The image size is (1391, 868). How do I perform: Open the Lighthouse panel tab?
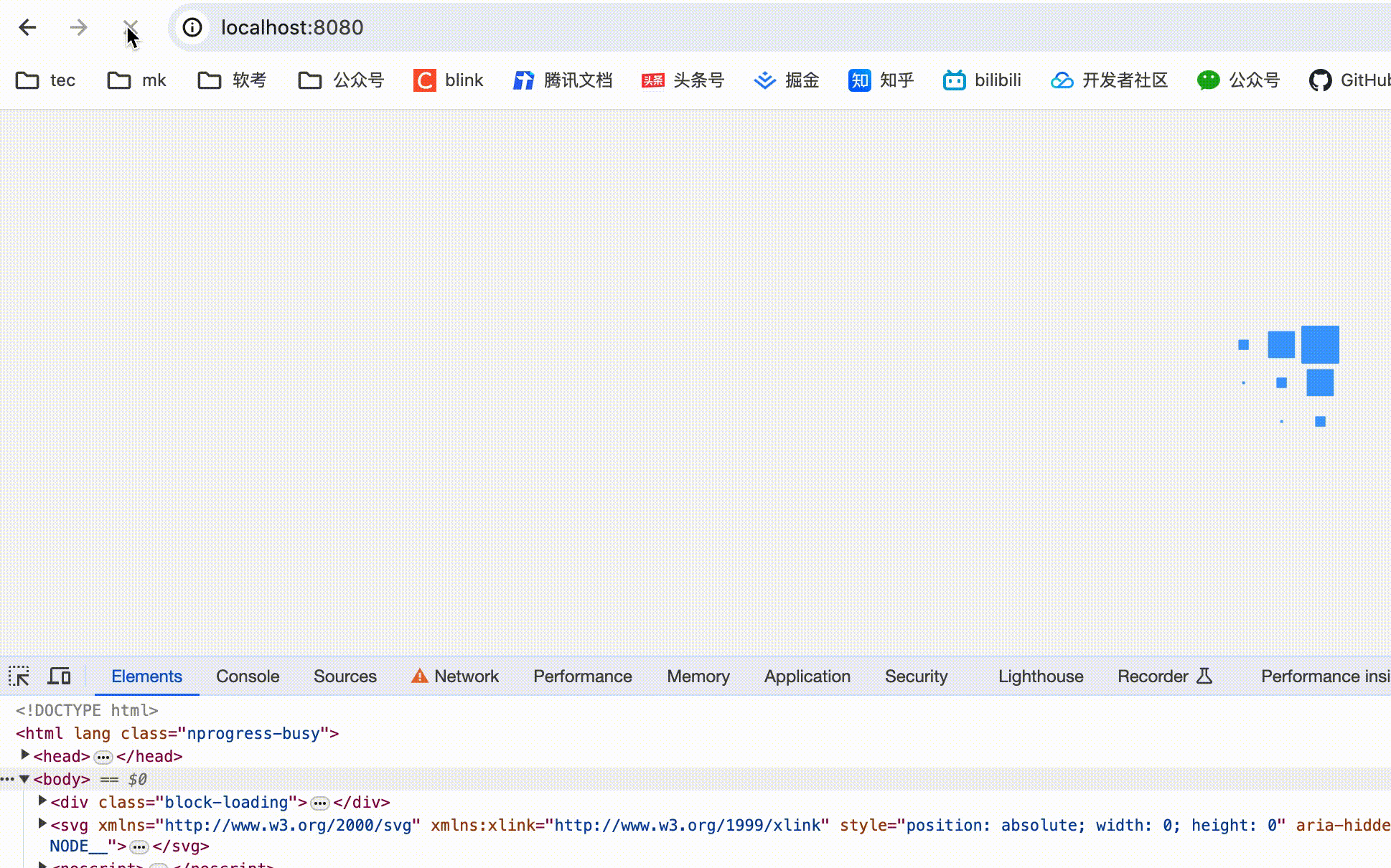click(x=1040, y=676)
